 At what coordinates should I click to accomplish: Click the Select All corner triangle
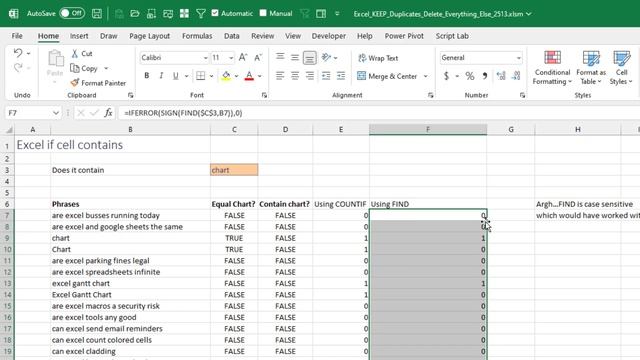[x=9, y=130]
